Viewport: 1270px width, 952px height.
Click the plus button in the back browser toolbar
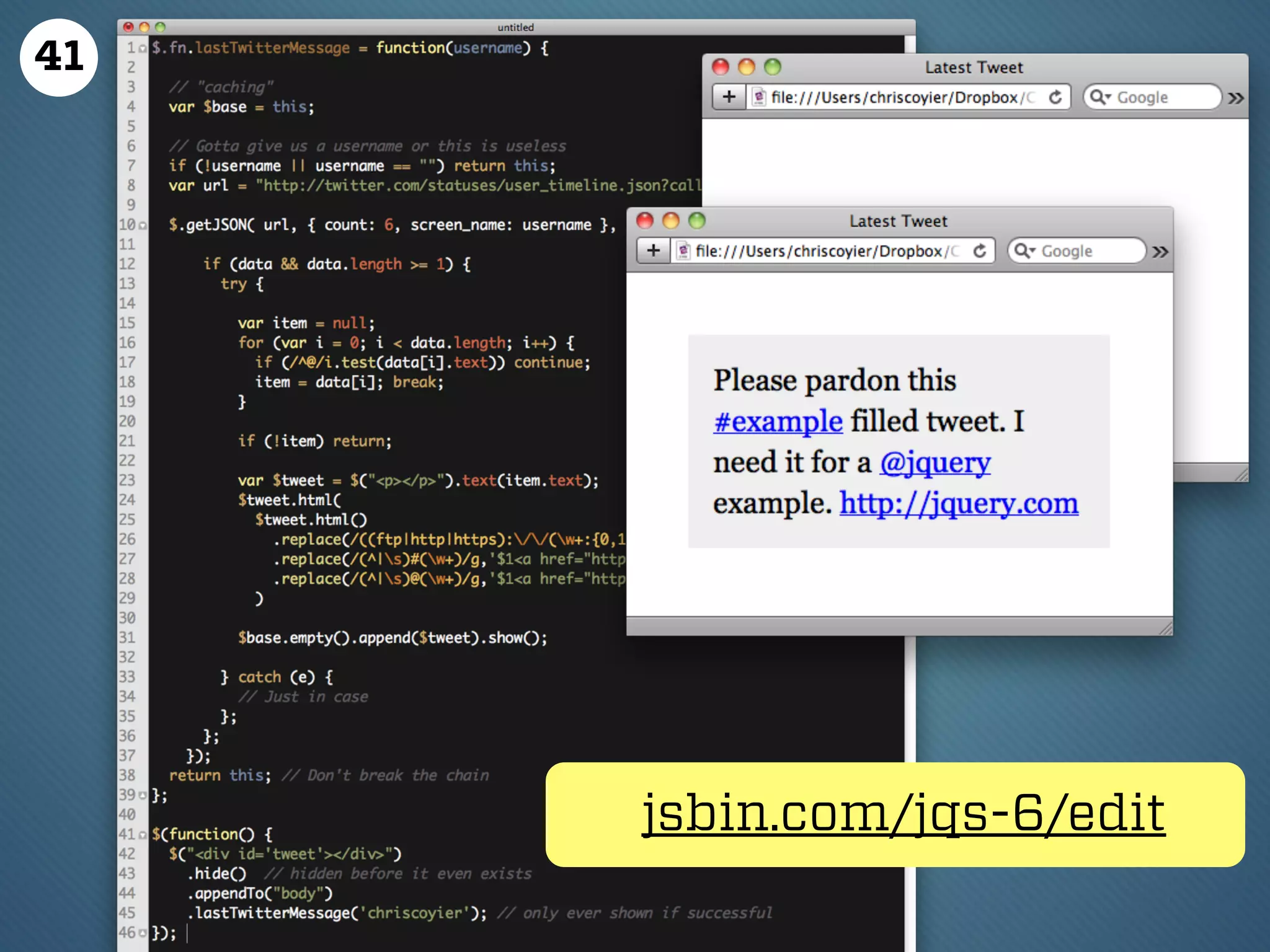[729, 97]
